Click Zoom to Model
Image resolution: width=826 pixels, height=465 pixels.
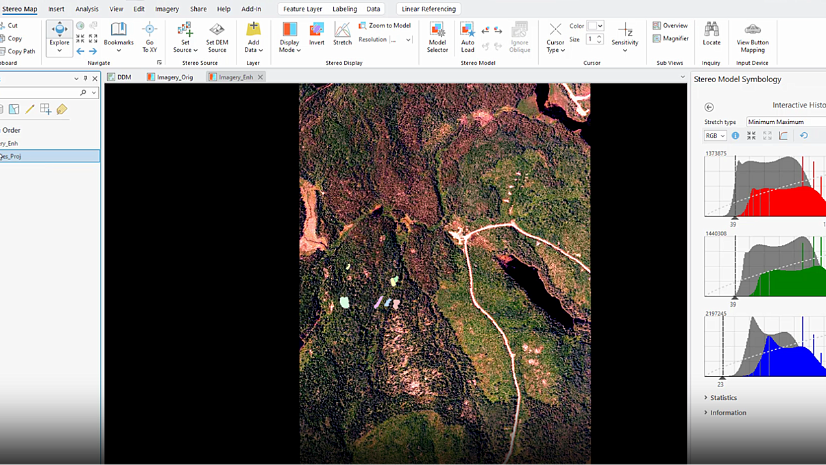(x=385, y=25)
